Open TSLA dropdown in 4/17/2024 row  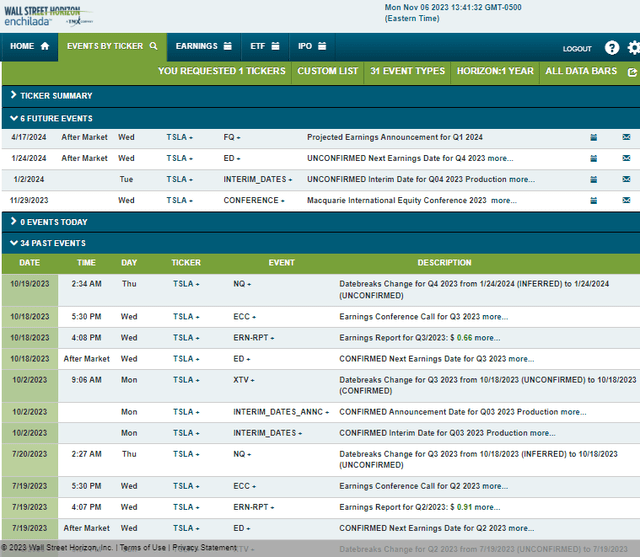pos(180,138)
